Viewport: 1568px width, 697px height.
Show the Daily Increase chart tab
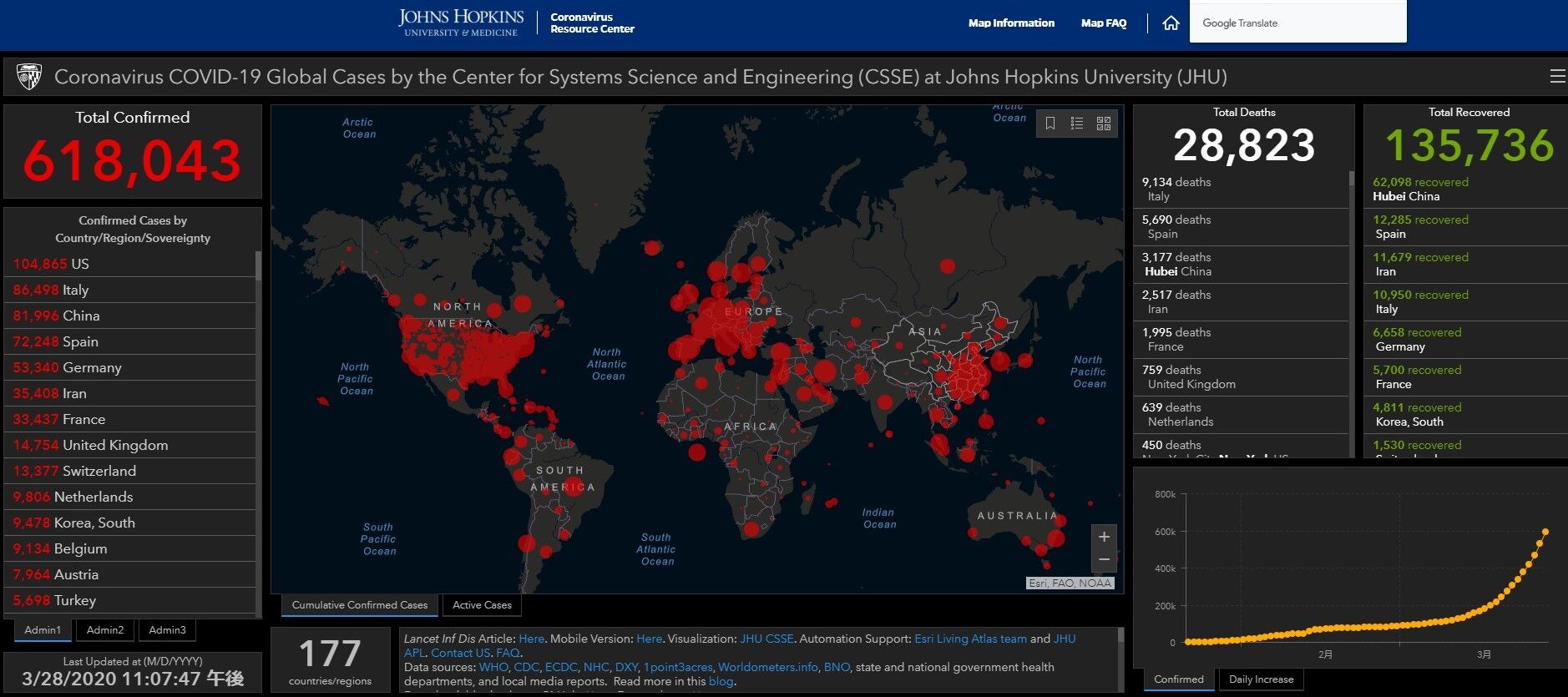[1261, 679]
